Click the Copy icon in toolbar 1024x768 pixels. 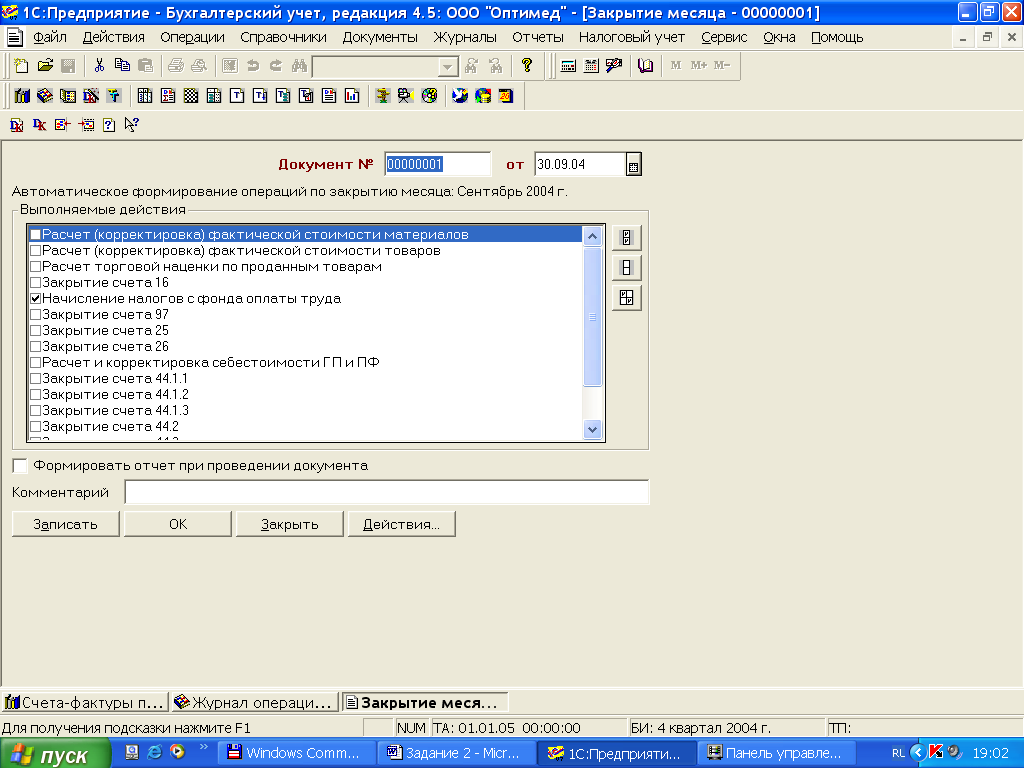[x=122, y=65]
